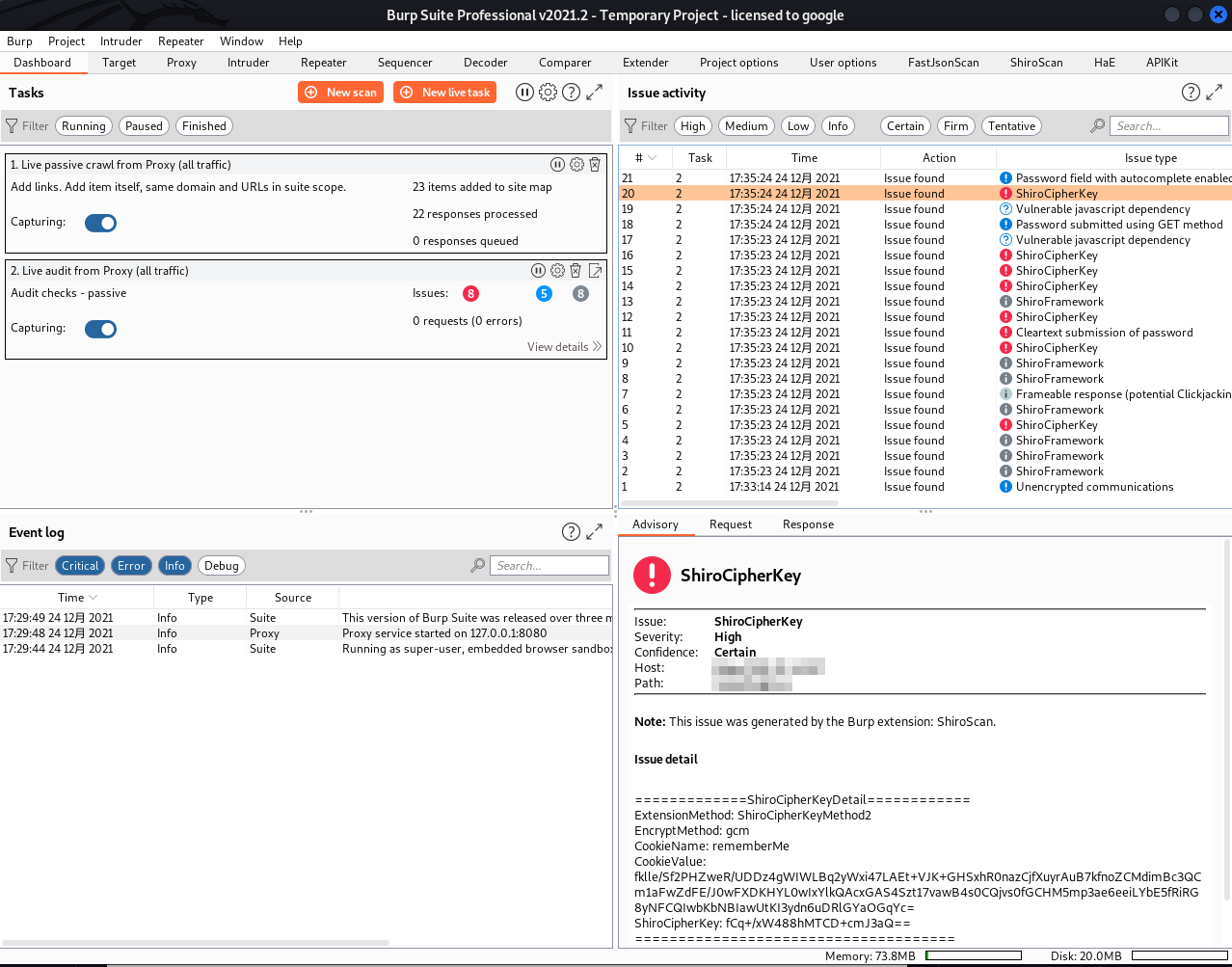Sort issues by the # column arrow
Screen dimensions: 1232x967
click(x=653, y=157)
